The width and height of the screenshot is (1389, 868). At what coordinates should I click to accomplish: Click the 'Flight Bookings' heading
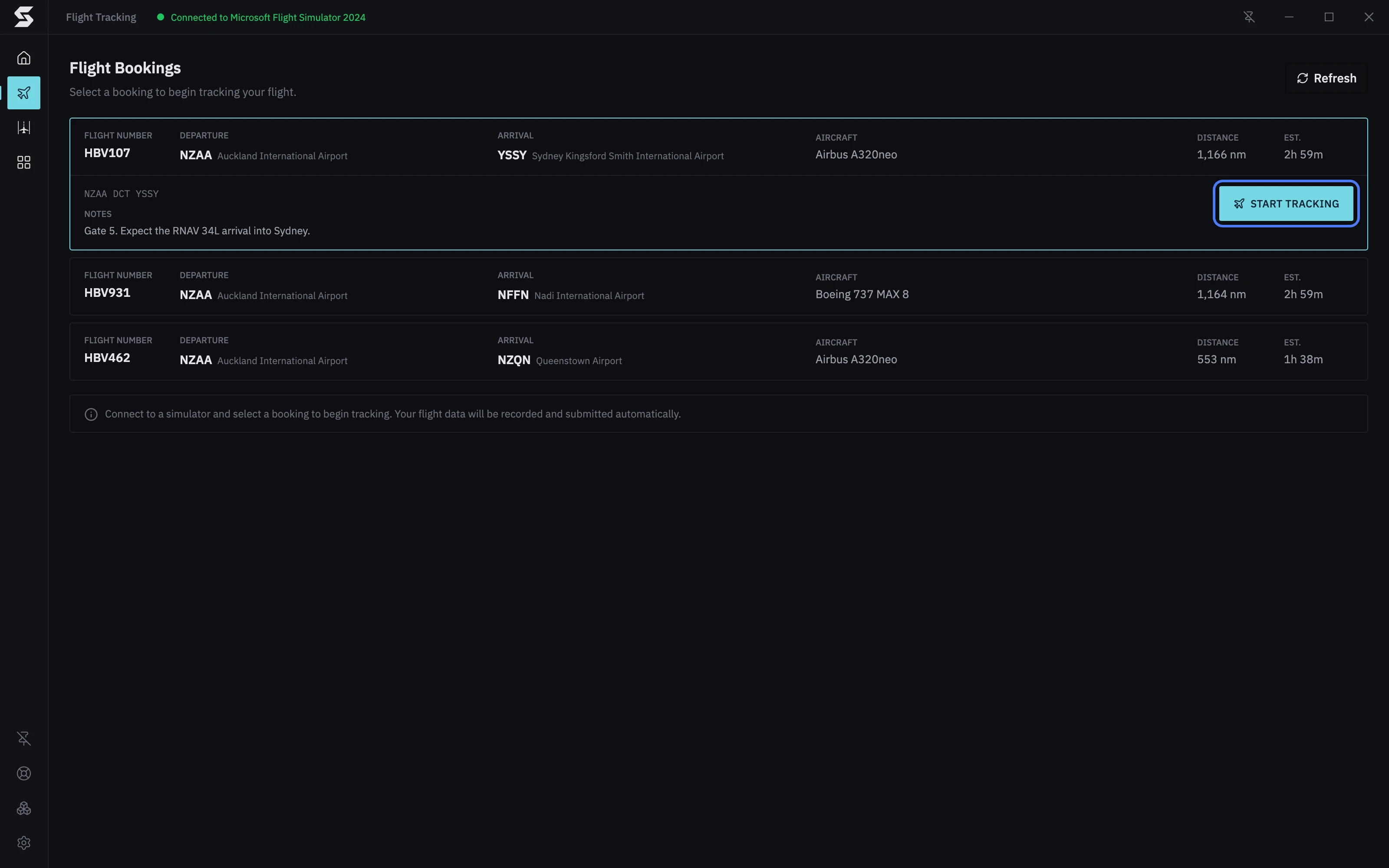(x=125, y=68)
